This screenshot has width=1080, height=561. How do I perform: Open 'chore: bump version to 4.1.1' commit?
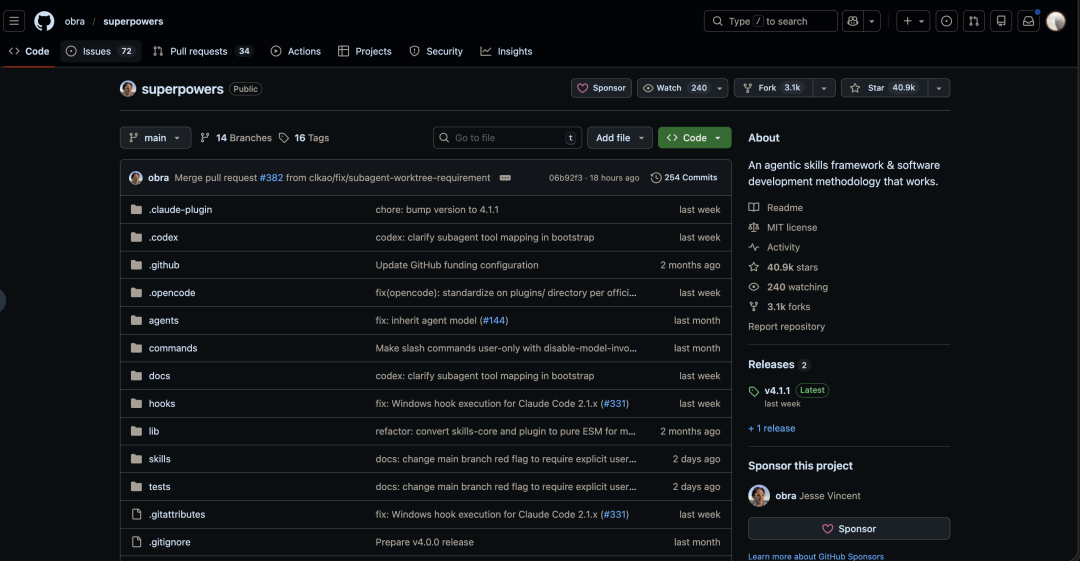pyautogui.click(x=437, y=210)
